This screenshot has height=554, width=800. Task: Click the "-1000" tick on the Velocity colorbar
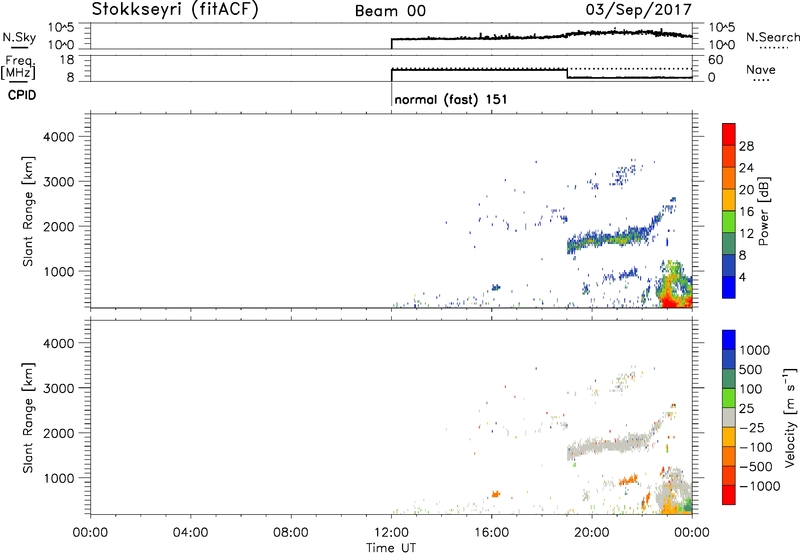click(x=759, y=486)
